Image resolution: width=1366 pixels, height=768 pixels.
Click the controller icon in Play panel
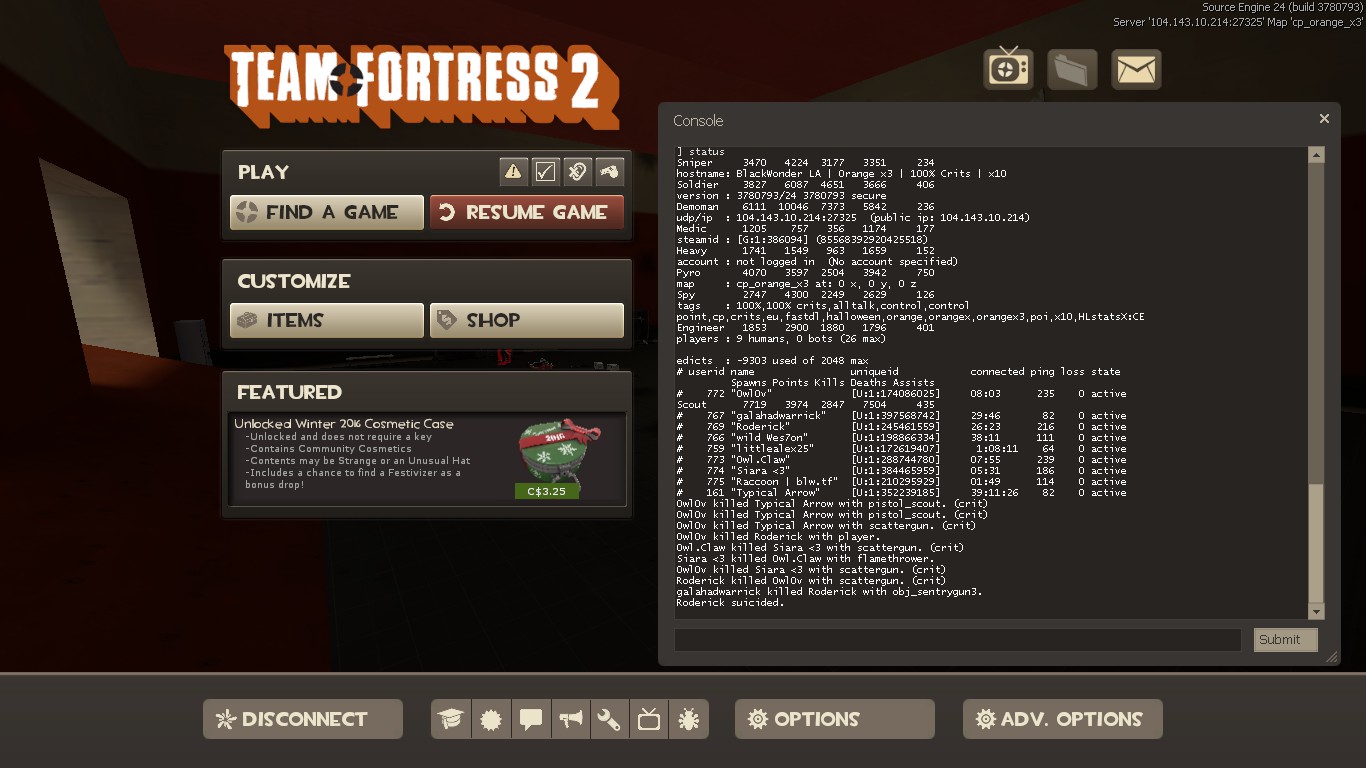coord(610,172)
